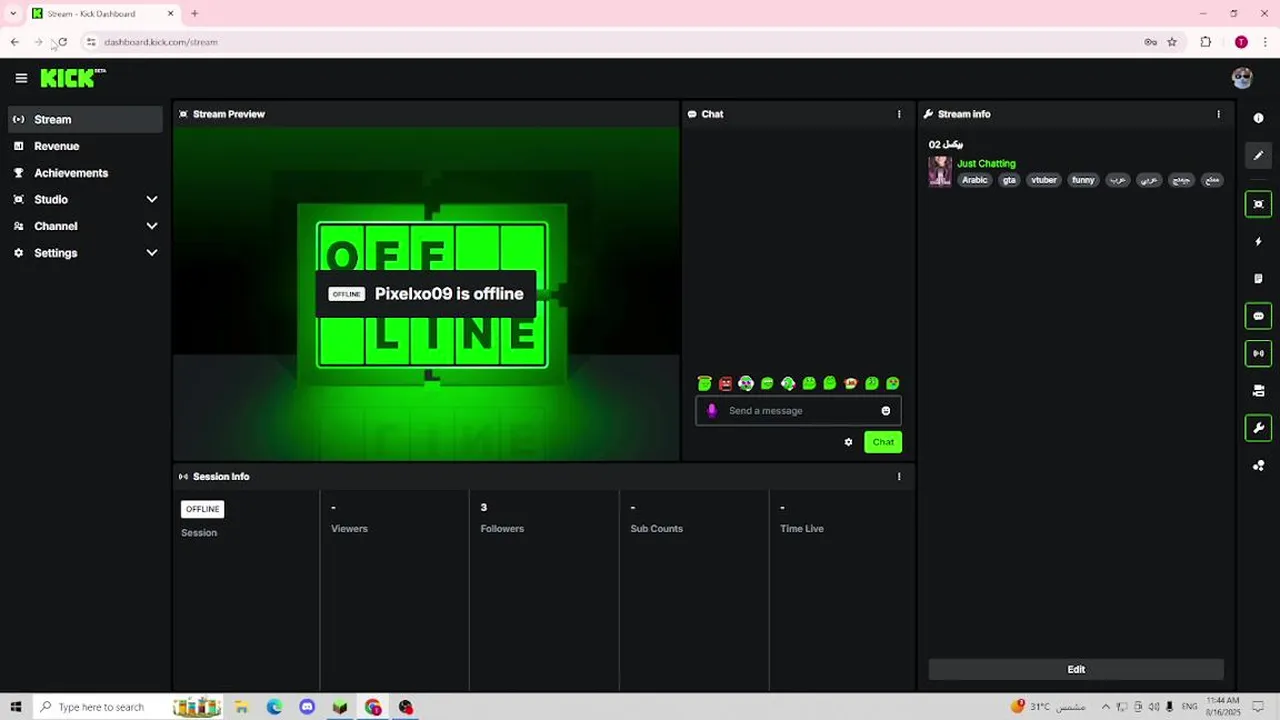Open Session Info three-dot menu
The width and height of the screenshot is (1280, 720).
tap(899, 476)
